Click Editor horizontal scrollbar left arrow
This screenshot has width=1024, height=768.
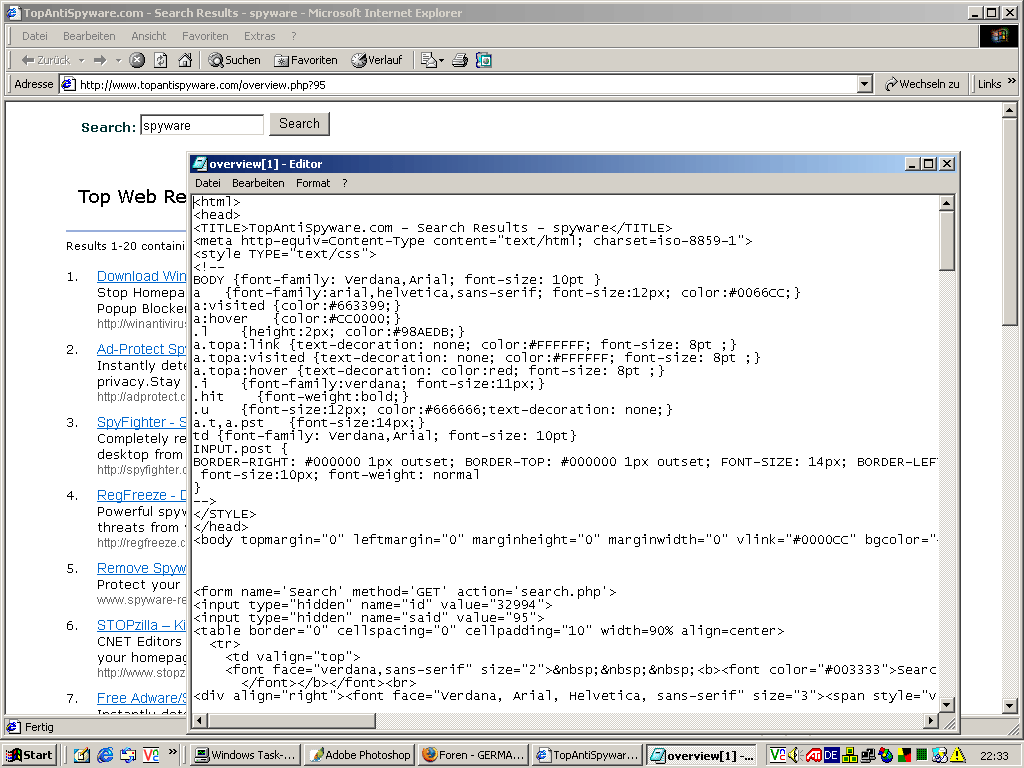point(200,720)
